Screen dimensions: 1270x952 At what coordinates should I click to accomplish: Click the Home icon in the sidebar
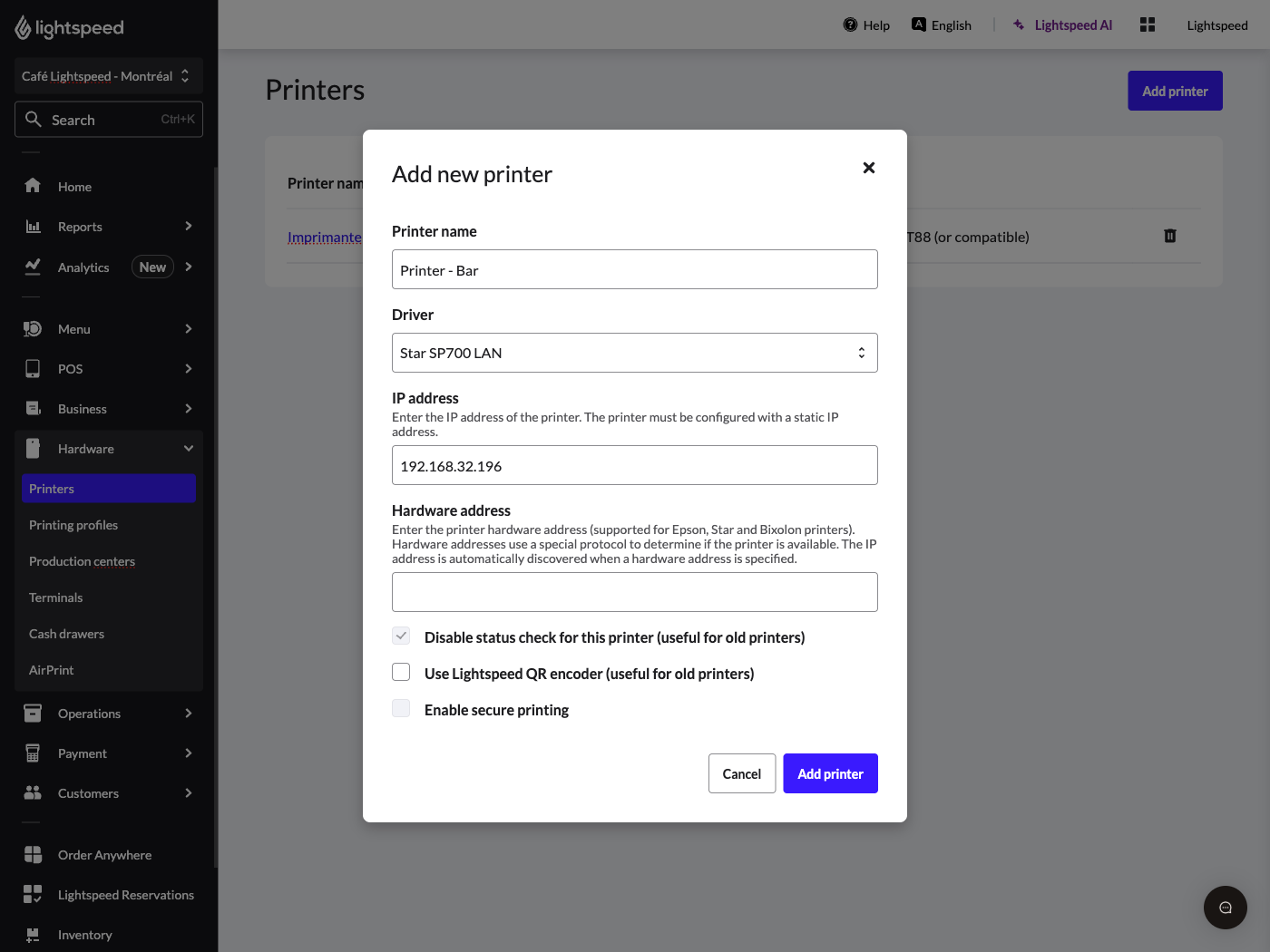pyautogui.click(x=33, y=186)
